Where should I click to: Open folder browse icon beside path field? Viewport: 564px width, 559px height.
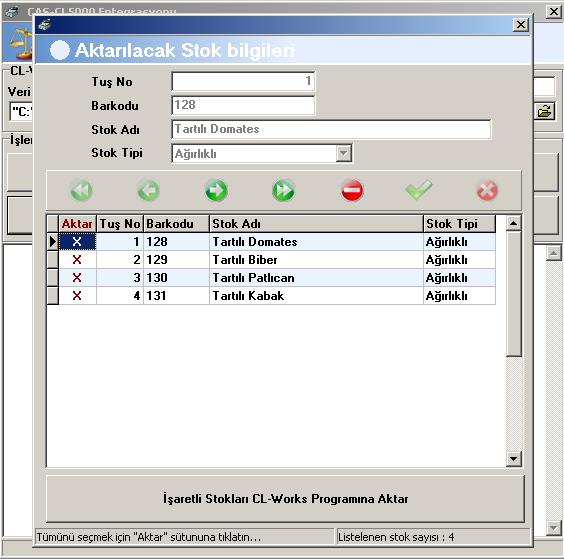pyautogui.click(x=544, y=112)
